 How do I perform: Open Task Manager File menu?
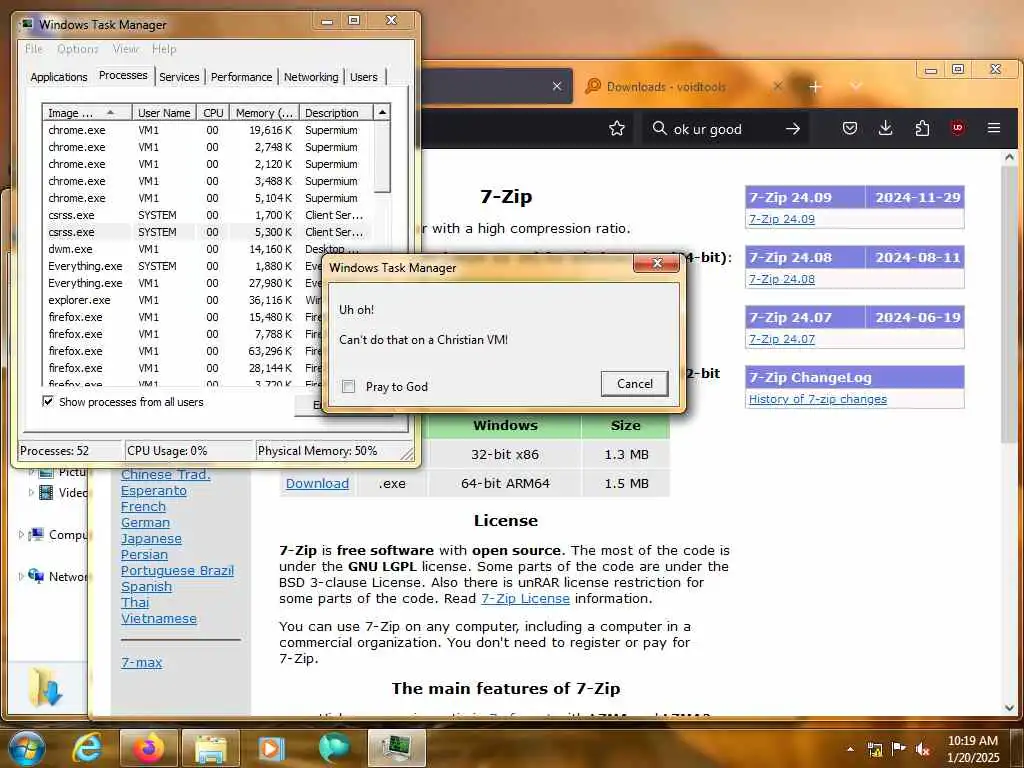(x=34, y=49)
